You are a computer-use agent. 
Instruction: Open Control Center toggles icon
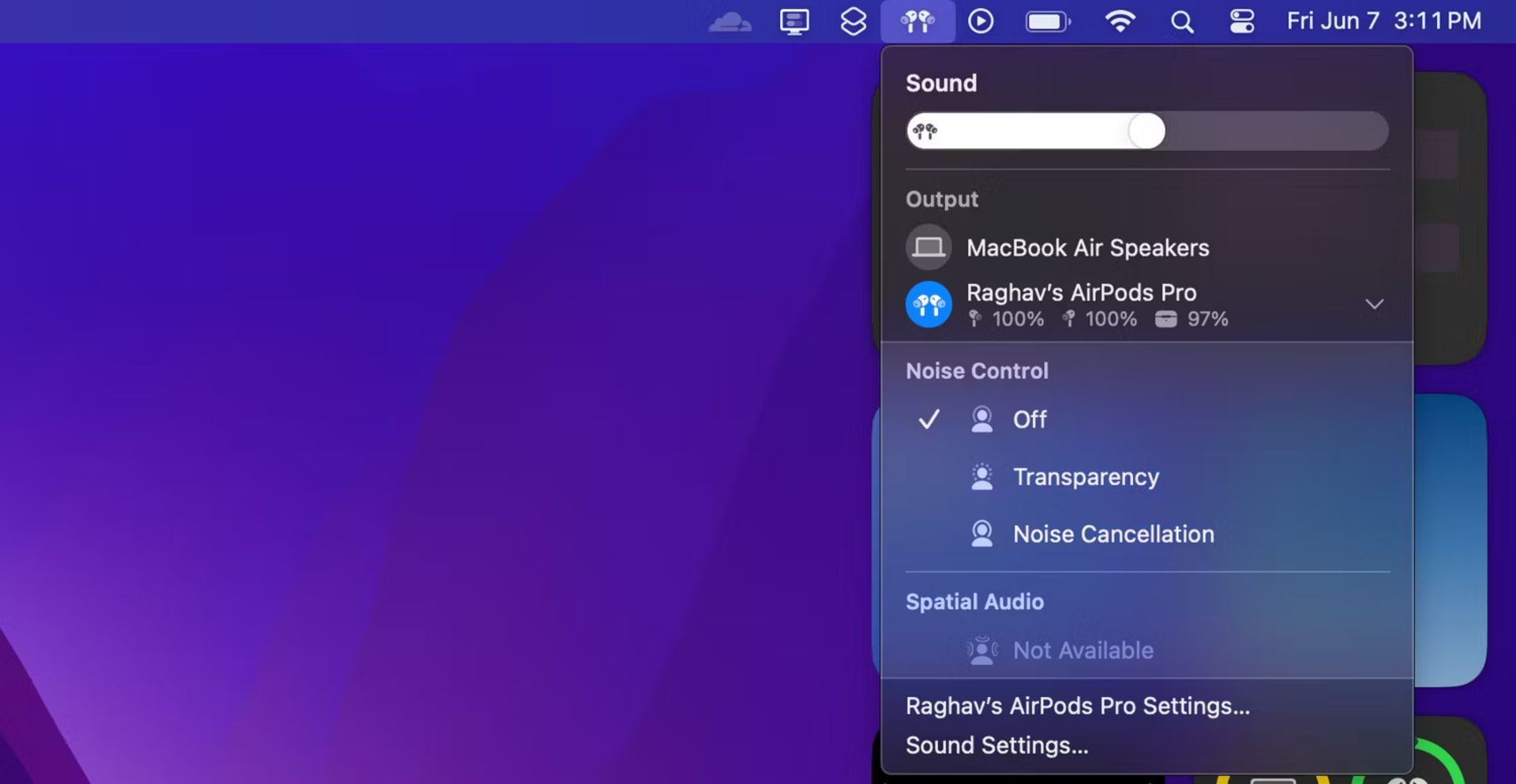1242,21
